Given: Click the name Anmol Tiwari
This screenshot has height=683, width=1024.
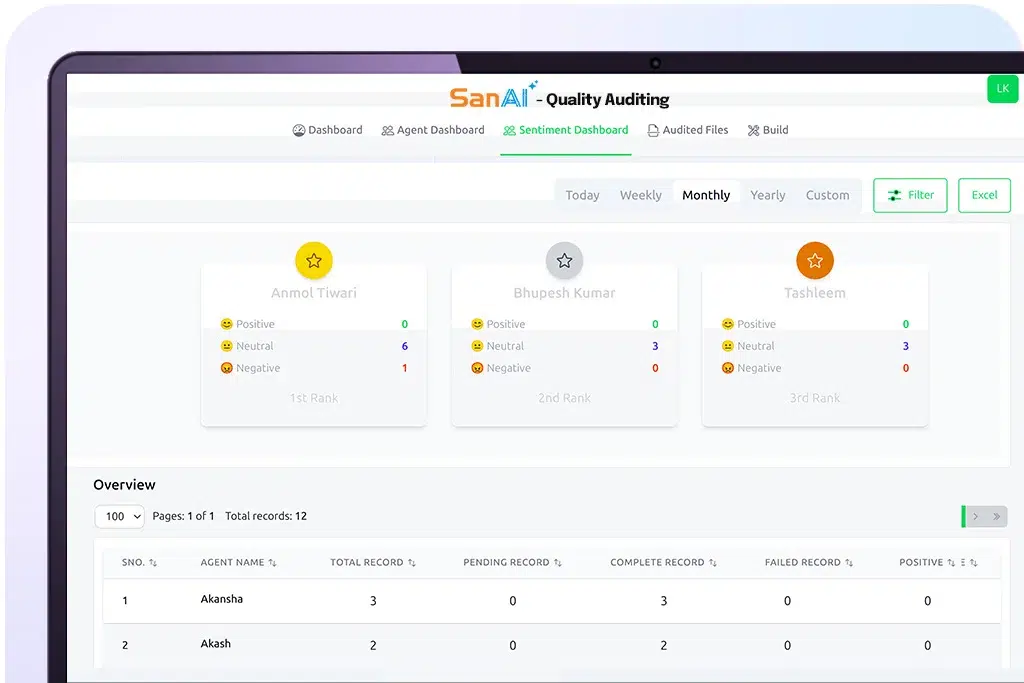Looking at the screenshot, I should [x=314, y=293].
